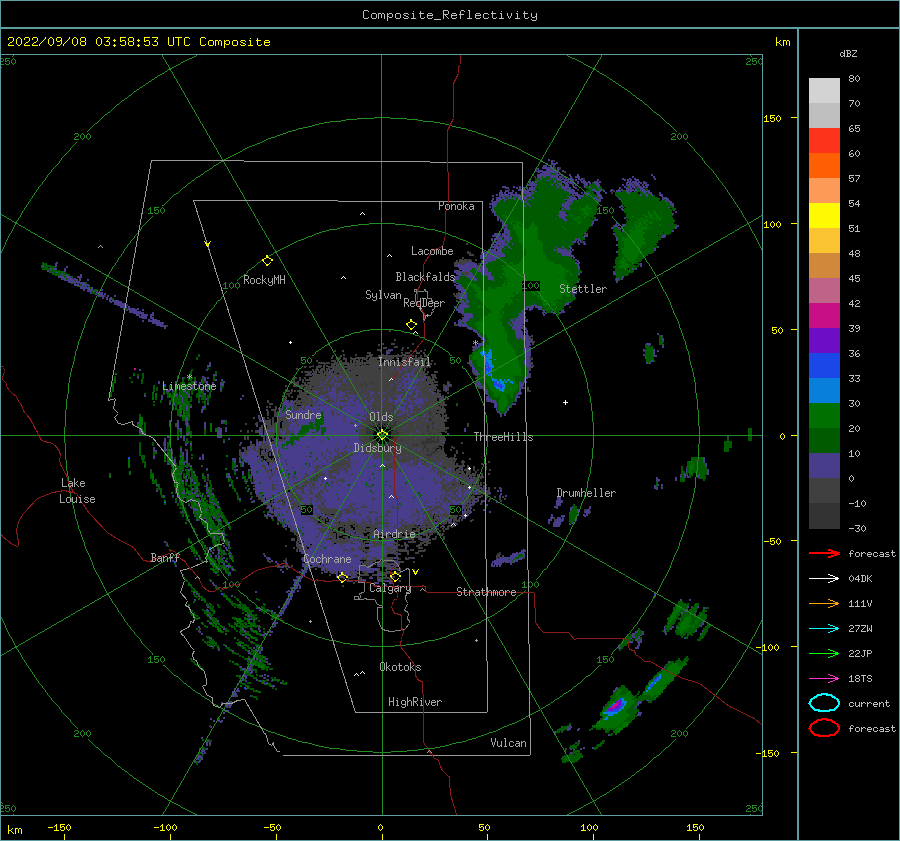This screenshot has width=900, height=841.
Task: Click the RedDeer city label
Action: point(424,303)
